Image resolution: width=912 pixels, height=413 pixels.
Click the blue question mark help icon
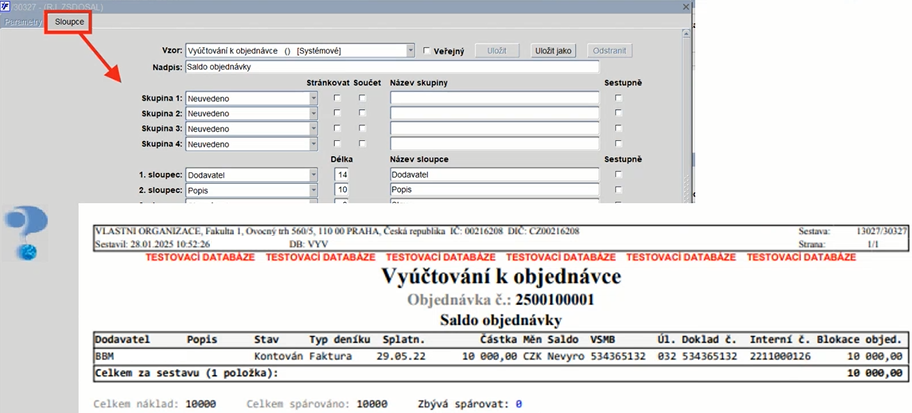click(25, 233)
